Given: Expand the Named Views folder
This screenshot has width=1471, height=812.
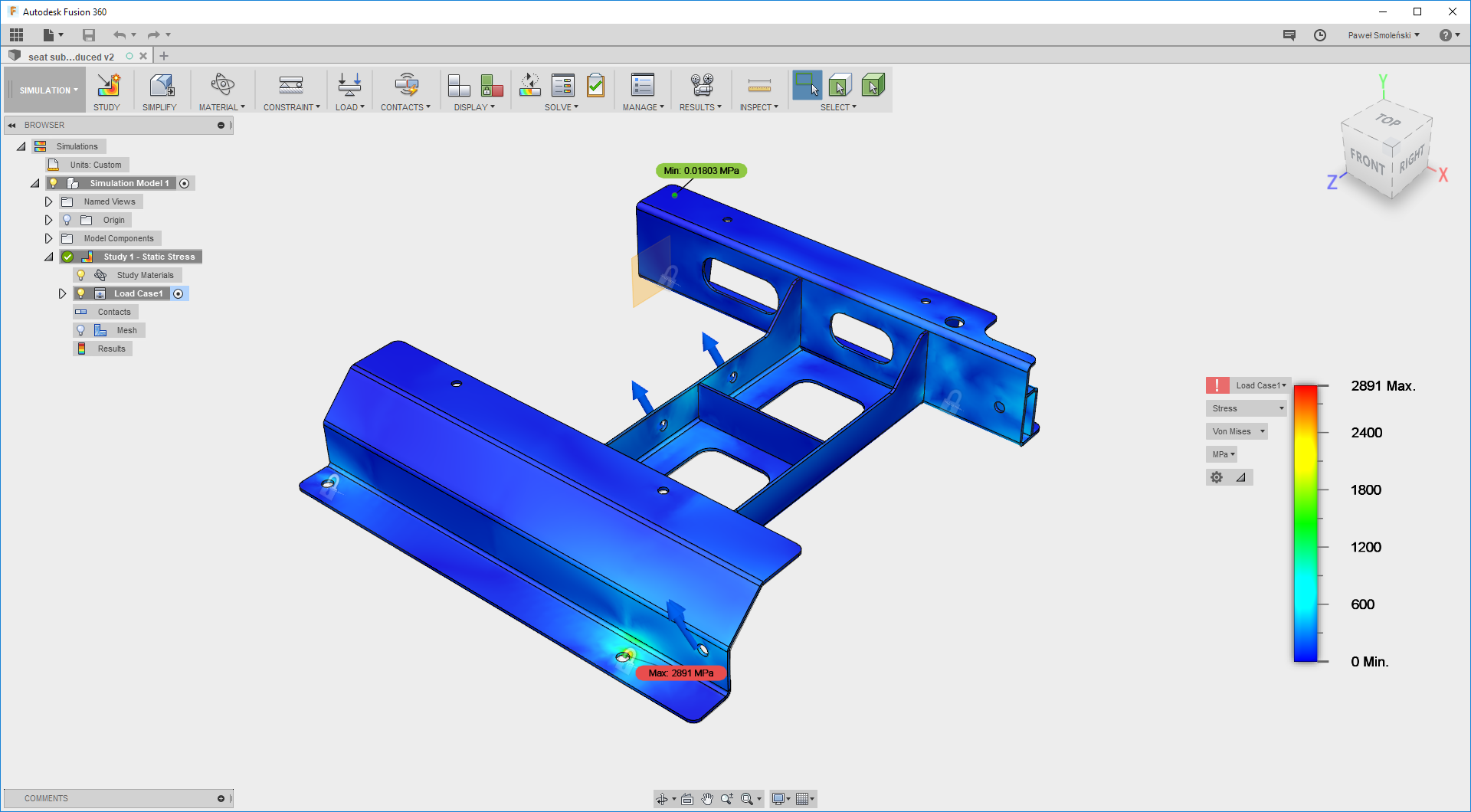Looking at the screenshot, I should [48, 201].
